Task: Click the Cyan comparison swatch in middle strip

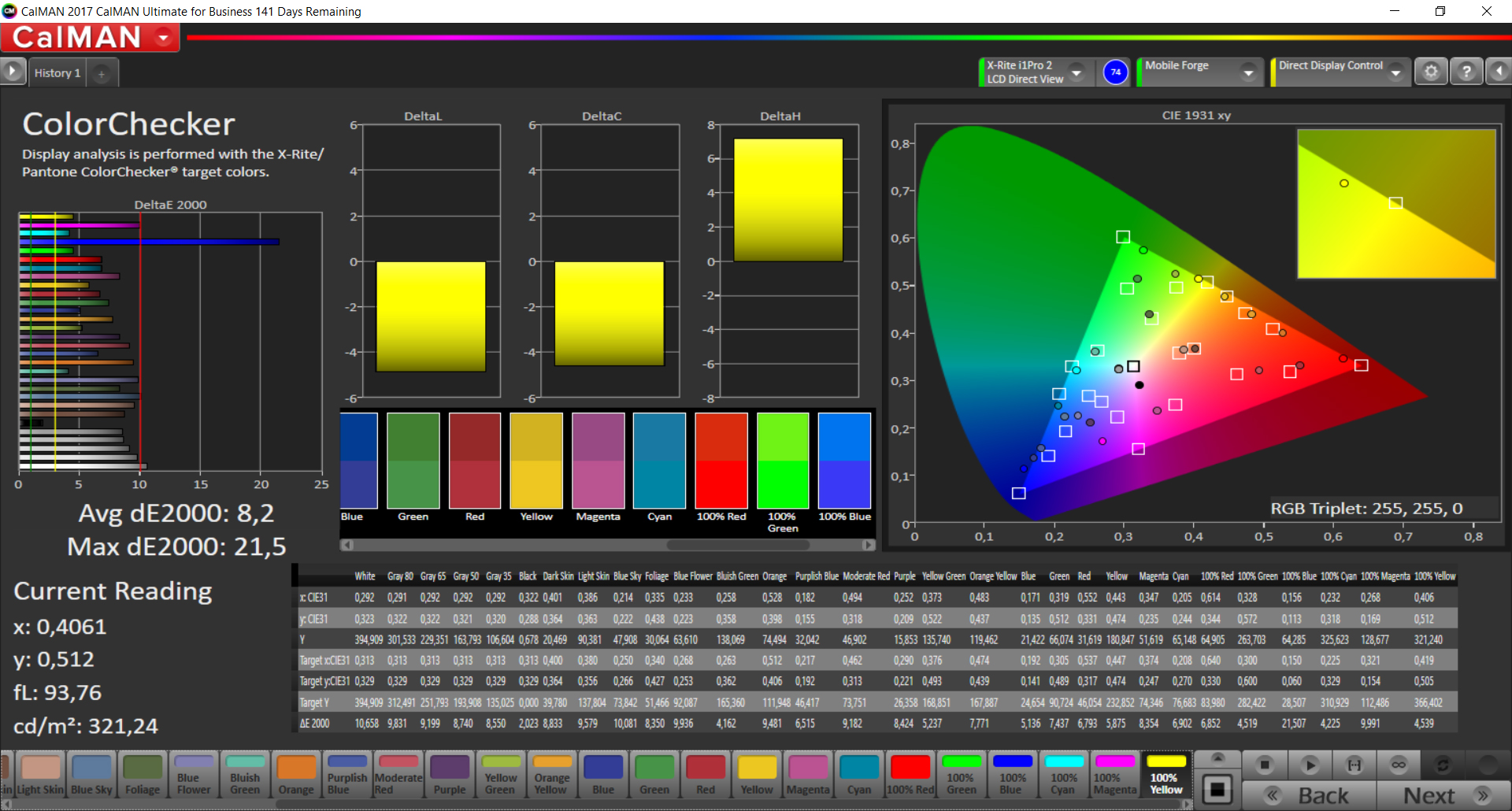Action: (660, 461)
